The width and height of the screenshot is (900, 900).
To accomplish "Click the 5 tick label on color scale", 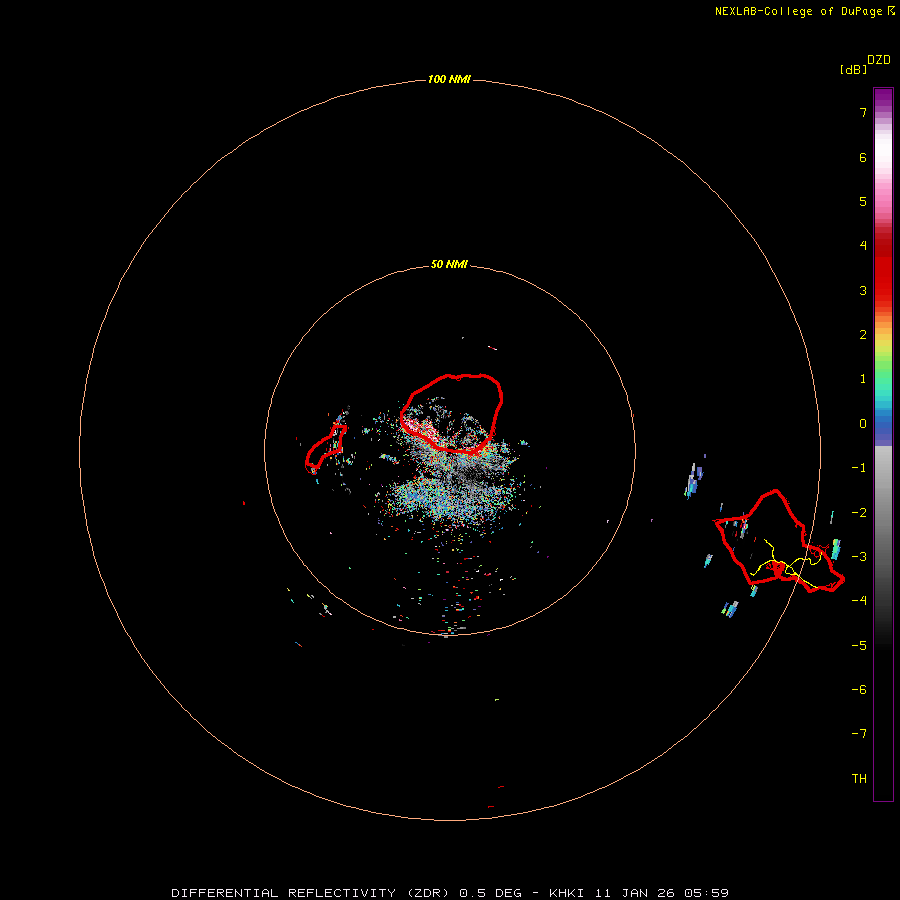I will [x=863, y=201].
